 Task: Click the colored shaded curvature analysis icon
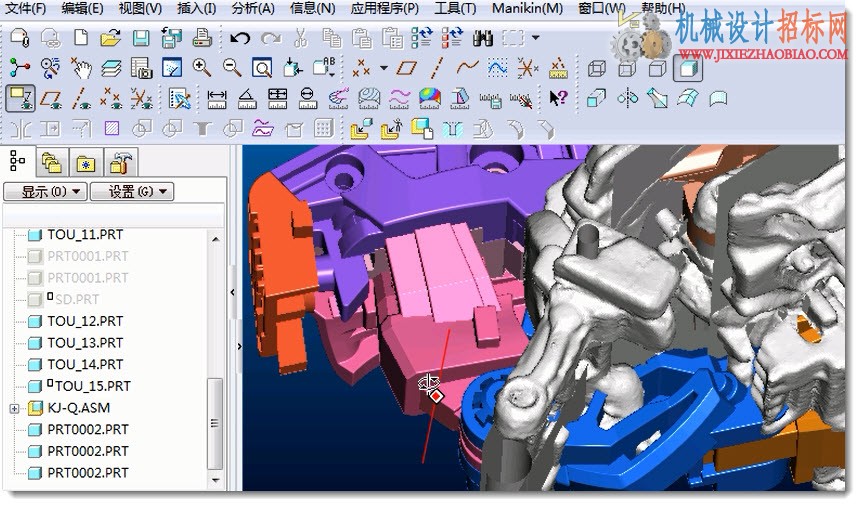pyautogui.click(x=429, y=99)
